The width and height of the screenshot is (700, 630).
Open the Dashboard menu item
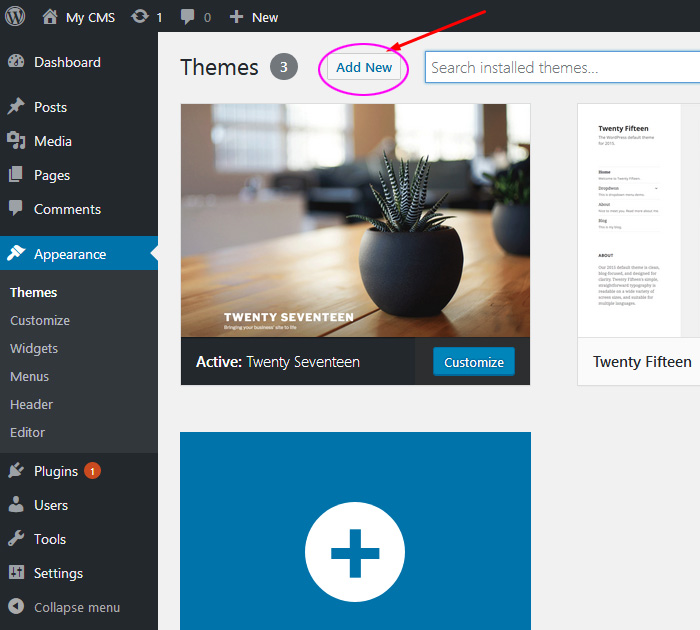(x=67, y=62)
